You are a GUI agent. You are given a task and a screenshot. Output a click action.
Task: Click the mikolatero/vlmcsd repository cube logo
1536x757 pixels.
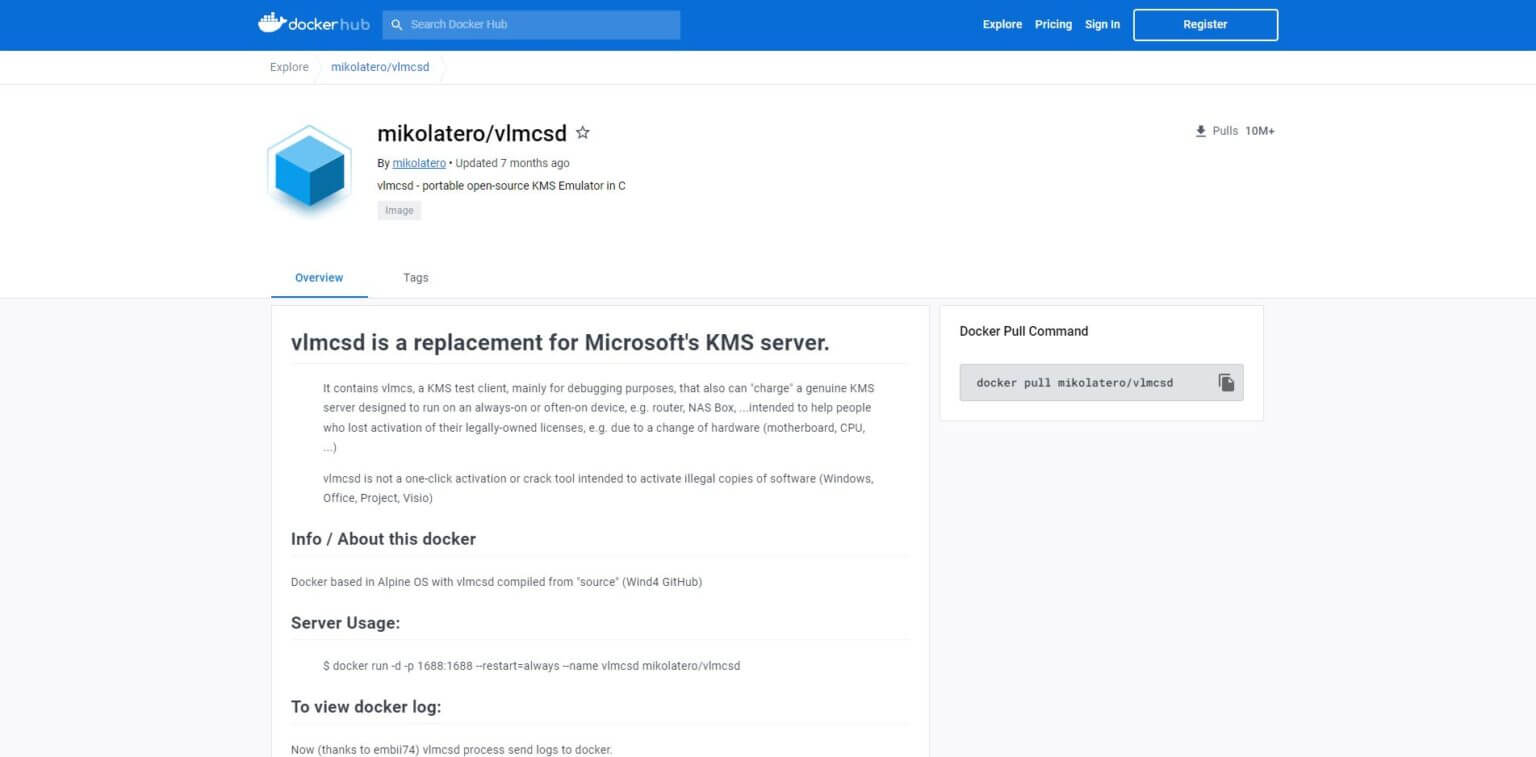click(x=308, y=170)
